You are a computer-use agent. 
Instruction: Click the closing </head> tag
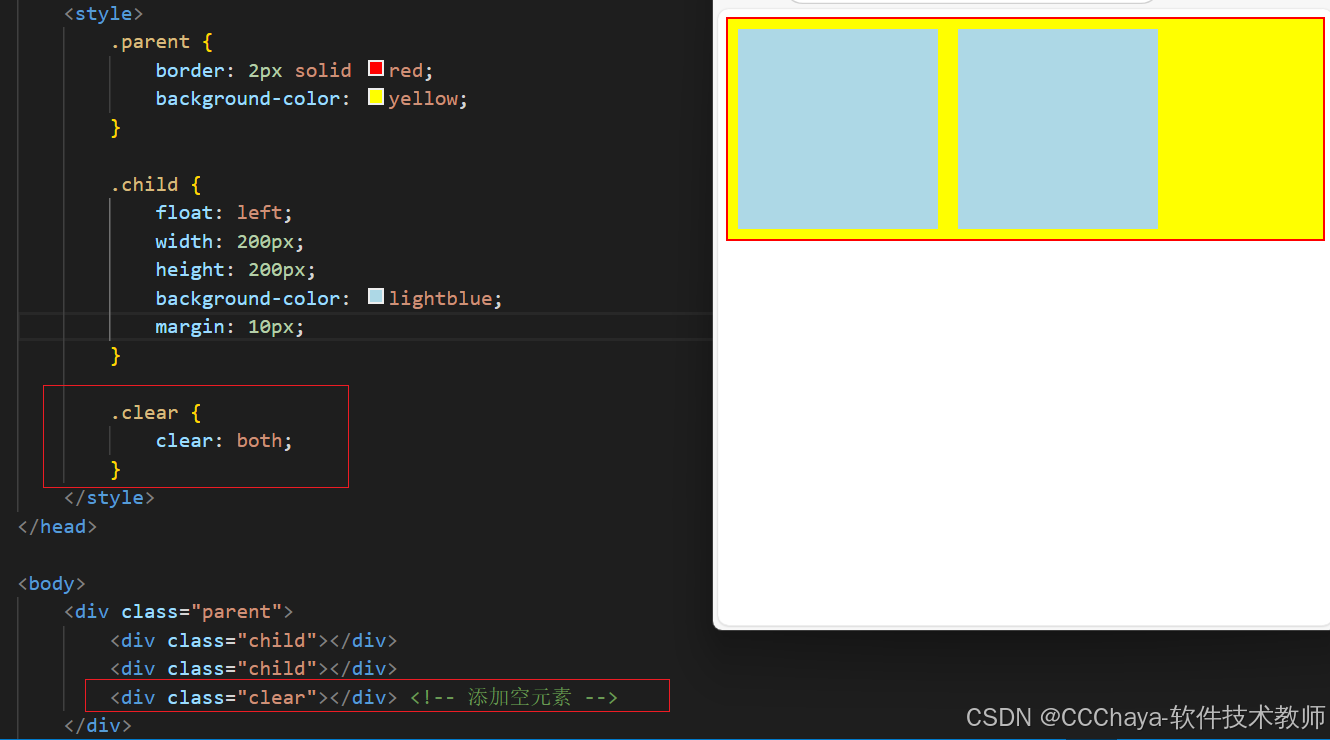coord(57,526)
